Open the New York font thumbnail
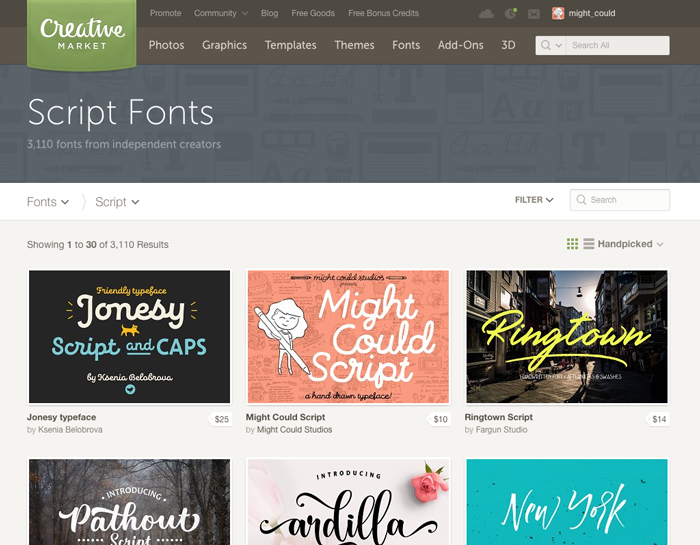This screenshot has height=545, width=700. (x=567, y=502)
